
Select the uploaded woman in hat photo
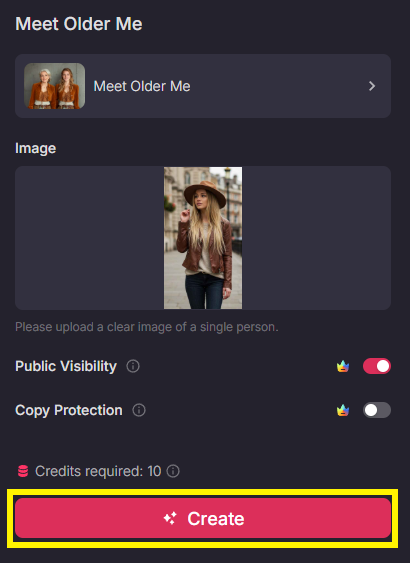click(x=203, y=238)
